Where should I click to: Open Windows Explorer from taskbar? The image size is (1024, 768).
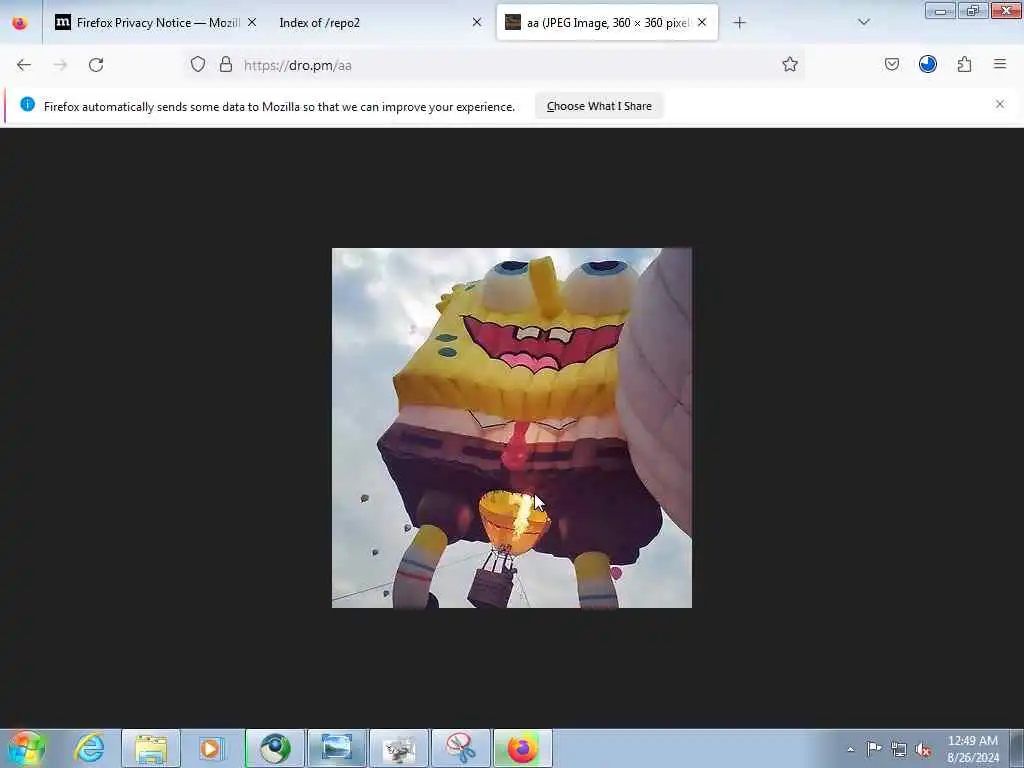151,748
